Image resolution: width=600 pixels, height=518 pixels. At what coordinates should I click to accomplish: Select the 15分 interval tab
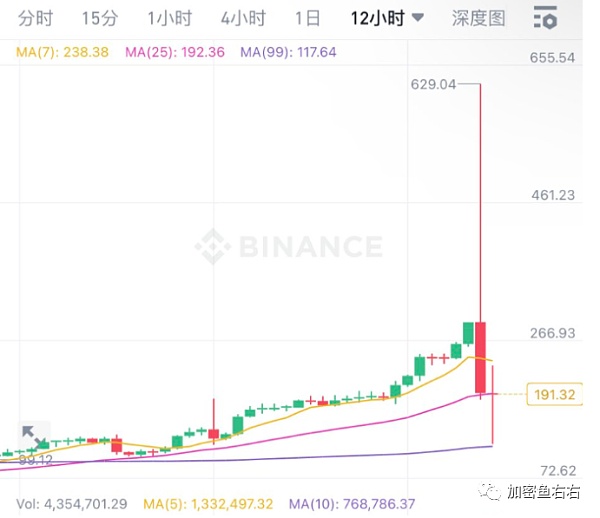pos(99,18)
